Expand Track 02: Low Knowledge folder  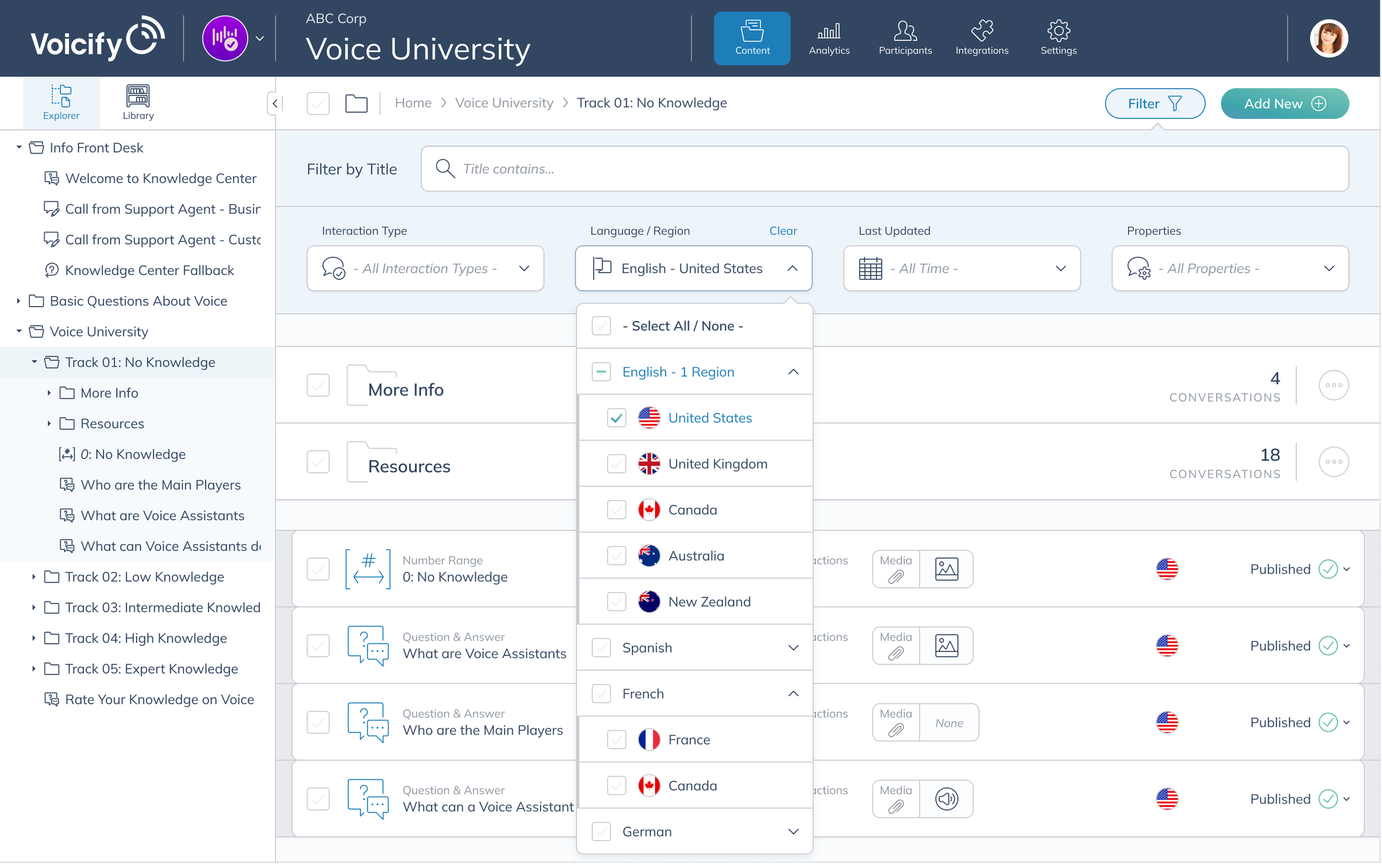[33, 577]
